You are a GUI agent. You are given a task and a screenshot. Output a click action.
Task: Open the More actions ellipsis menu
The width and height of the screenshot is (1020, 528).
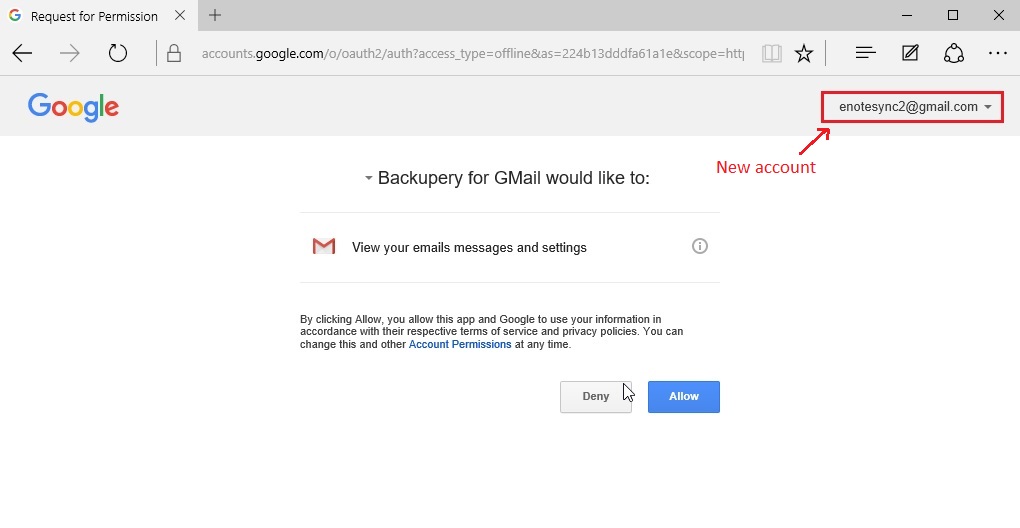click(x=997, y=53)
